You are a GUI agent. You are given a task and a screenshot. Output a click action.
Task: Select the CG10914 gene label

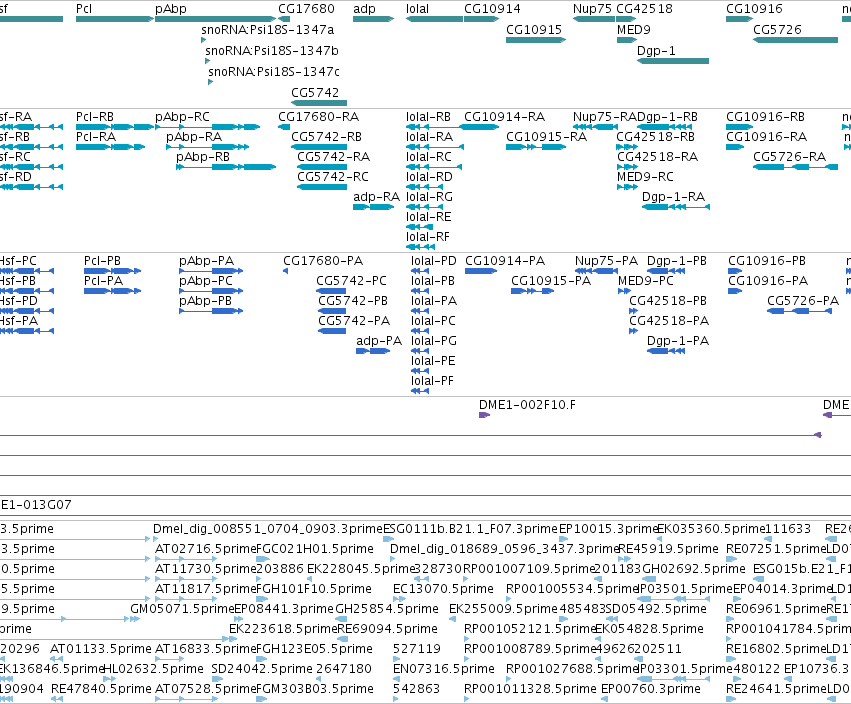pyautogui.click(x=492, y=9)
